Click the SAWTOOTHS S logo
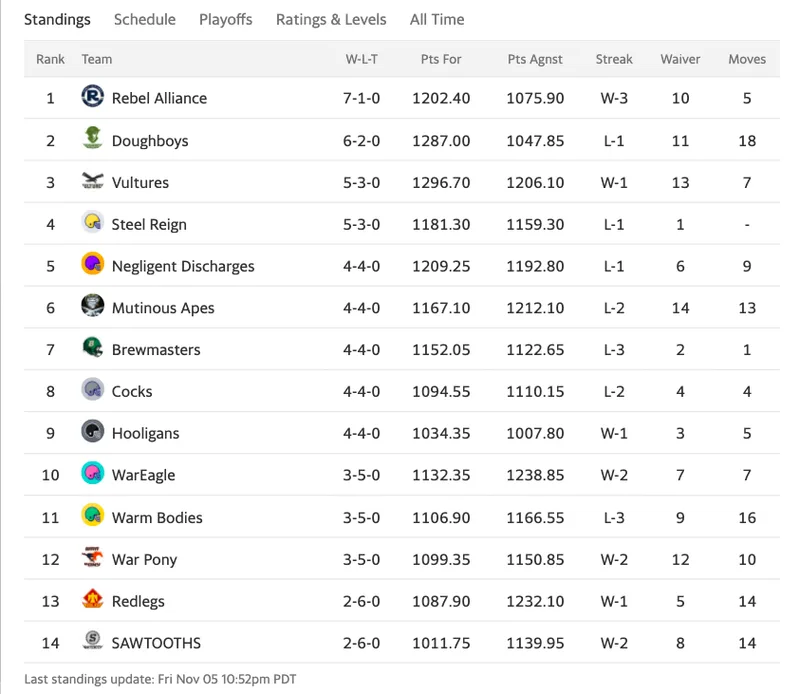This screenshot has width=800, height=694. coord(92,640)
